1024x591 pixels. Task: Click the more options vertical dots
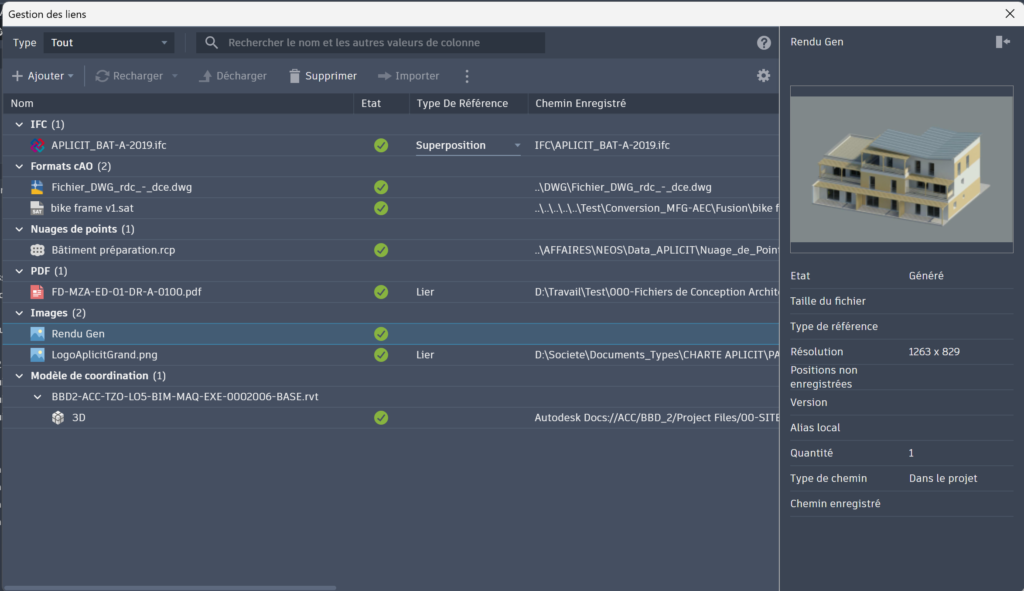(x=467, y=76)
